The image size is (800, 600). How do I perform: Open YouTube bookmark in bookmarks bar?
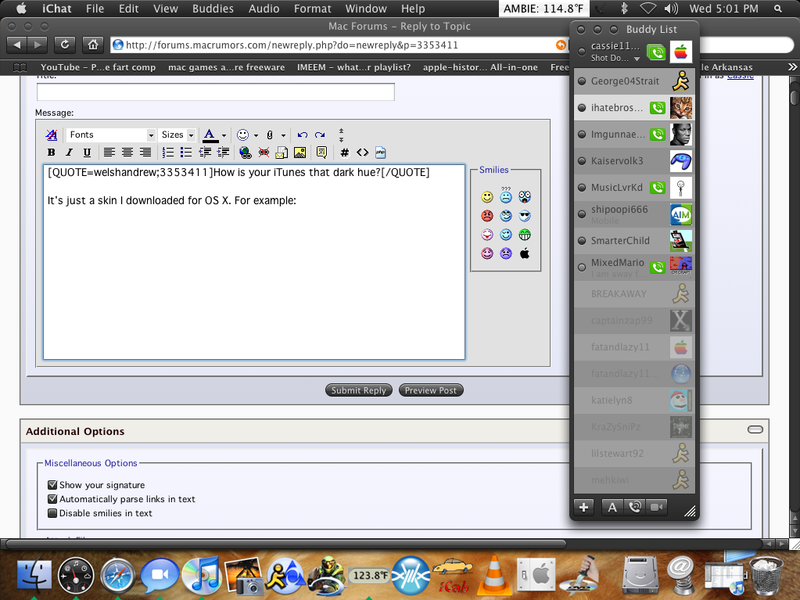(x=98, y=67)
